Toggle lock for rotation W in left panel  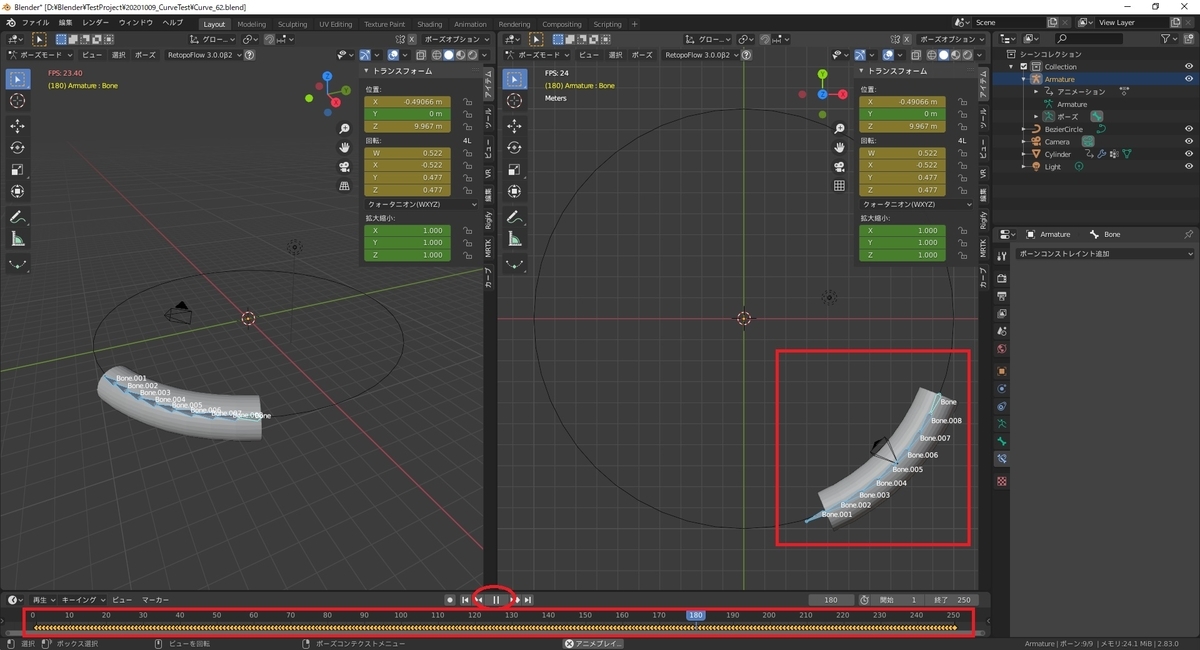(x=468, y=153)
